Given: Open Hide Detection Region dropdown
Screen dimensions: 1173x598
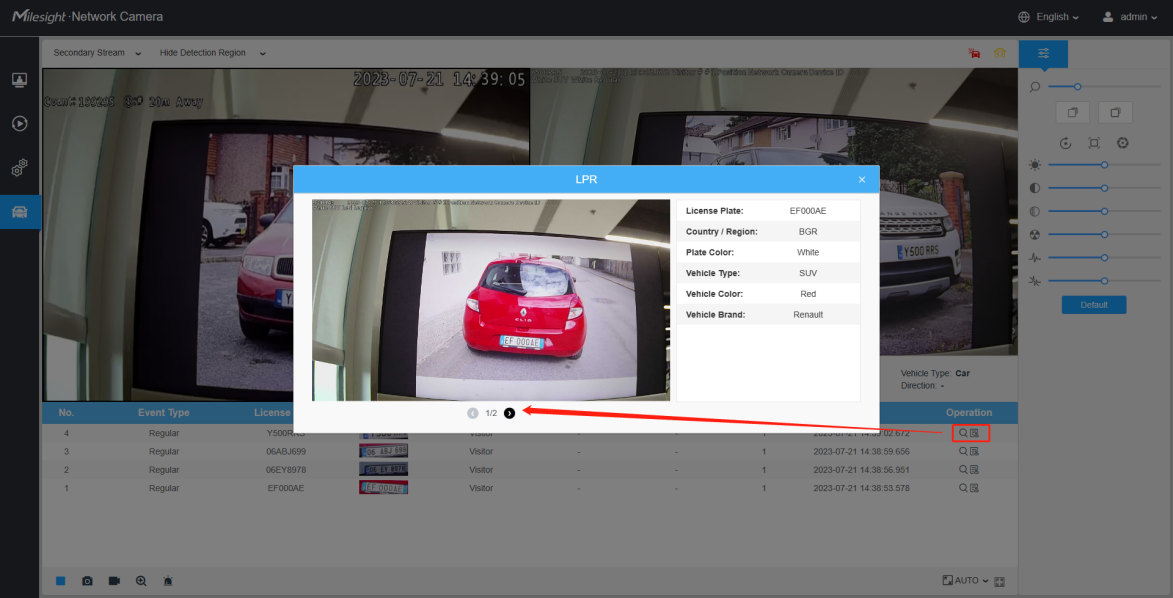Looking at the screenshot, I should [212, 53].
